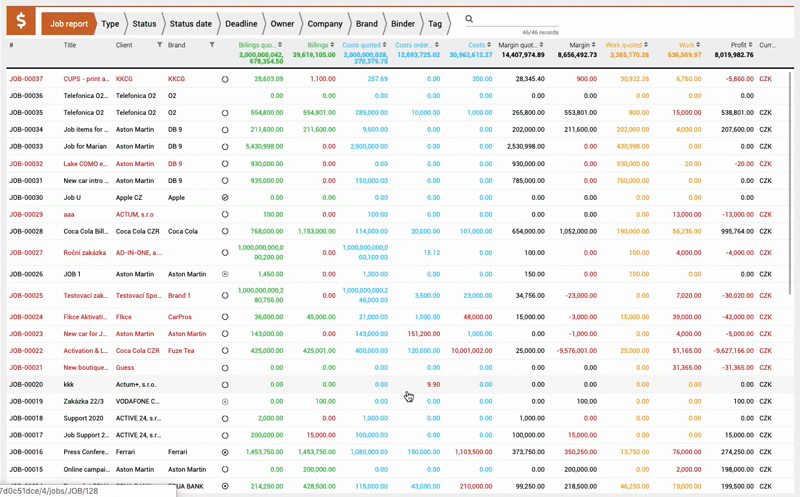
Task: Open the Client column filter icon
Action: pyautogui.click(x=160, y=45)
